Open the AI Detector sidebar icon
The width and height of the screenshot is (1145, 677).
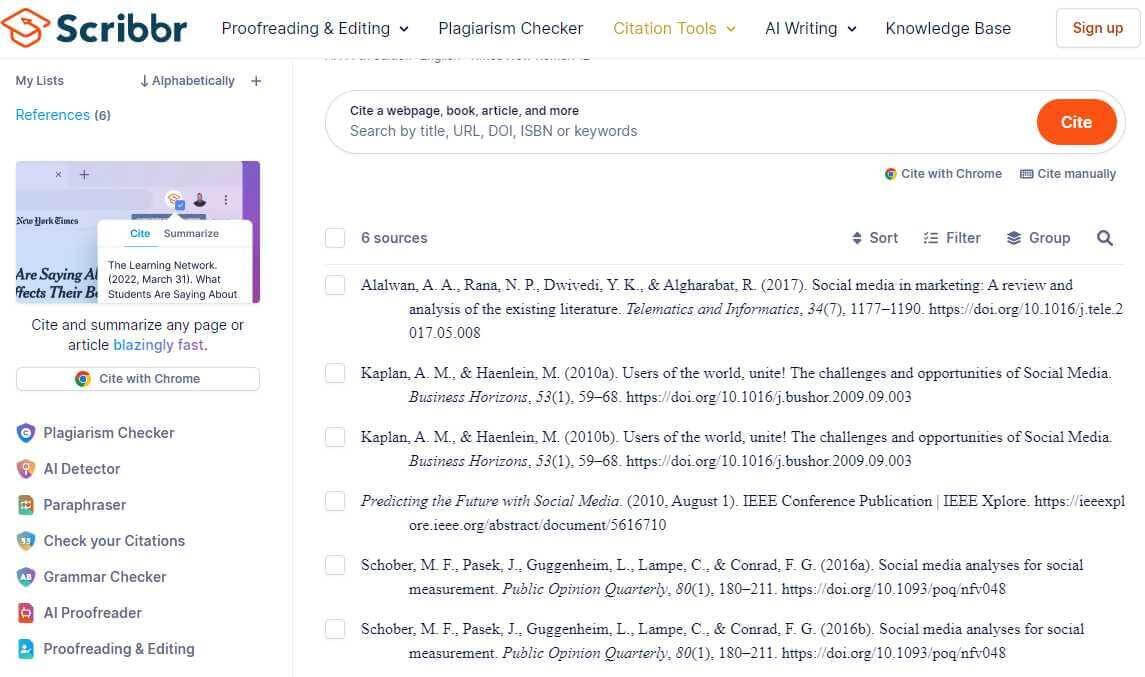point(26,469)
